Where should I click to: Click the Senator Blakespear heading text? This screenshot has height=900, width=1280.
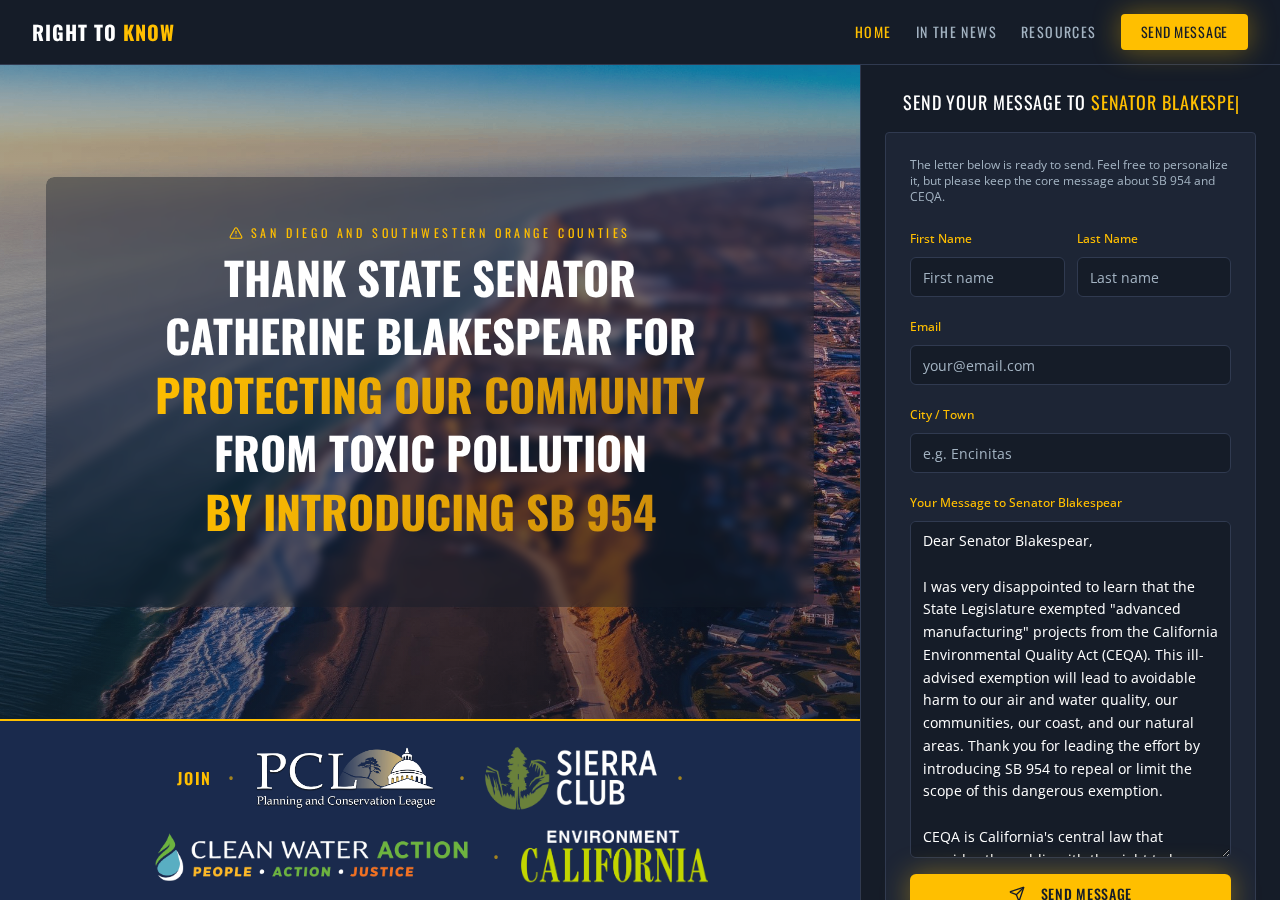(1164, 102)
